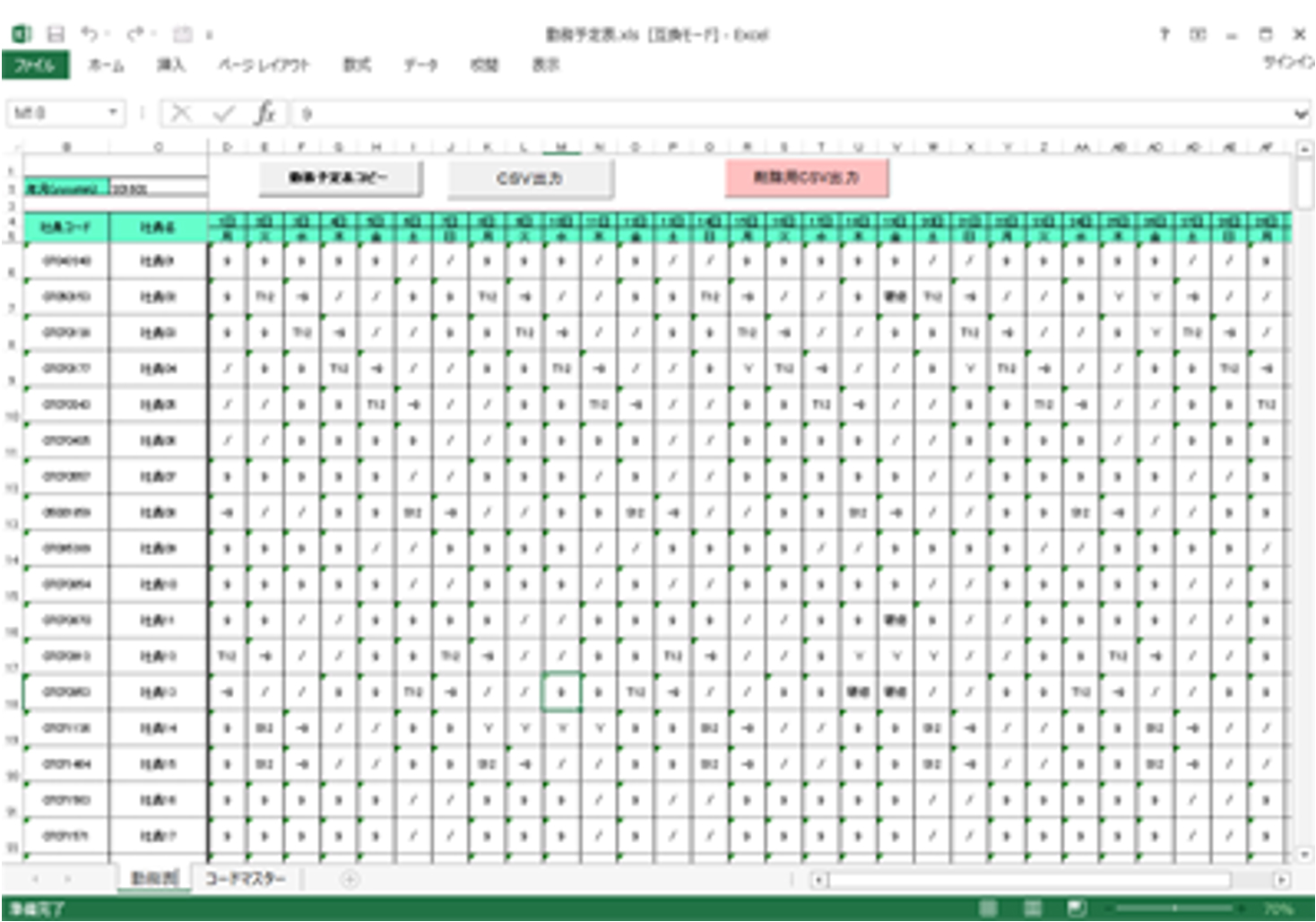Click the horizontal scrollbar left arrow
This screenshot has height=922, width=1316.
818,880
